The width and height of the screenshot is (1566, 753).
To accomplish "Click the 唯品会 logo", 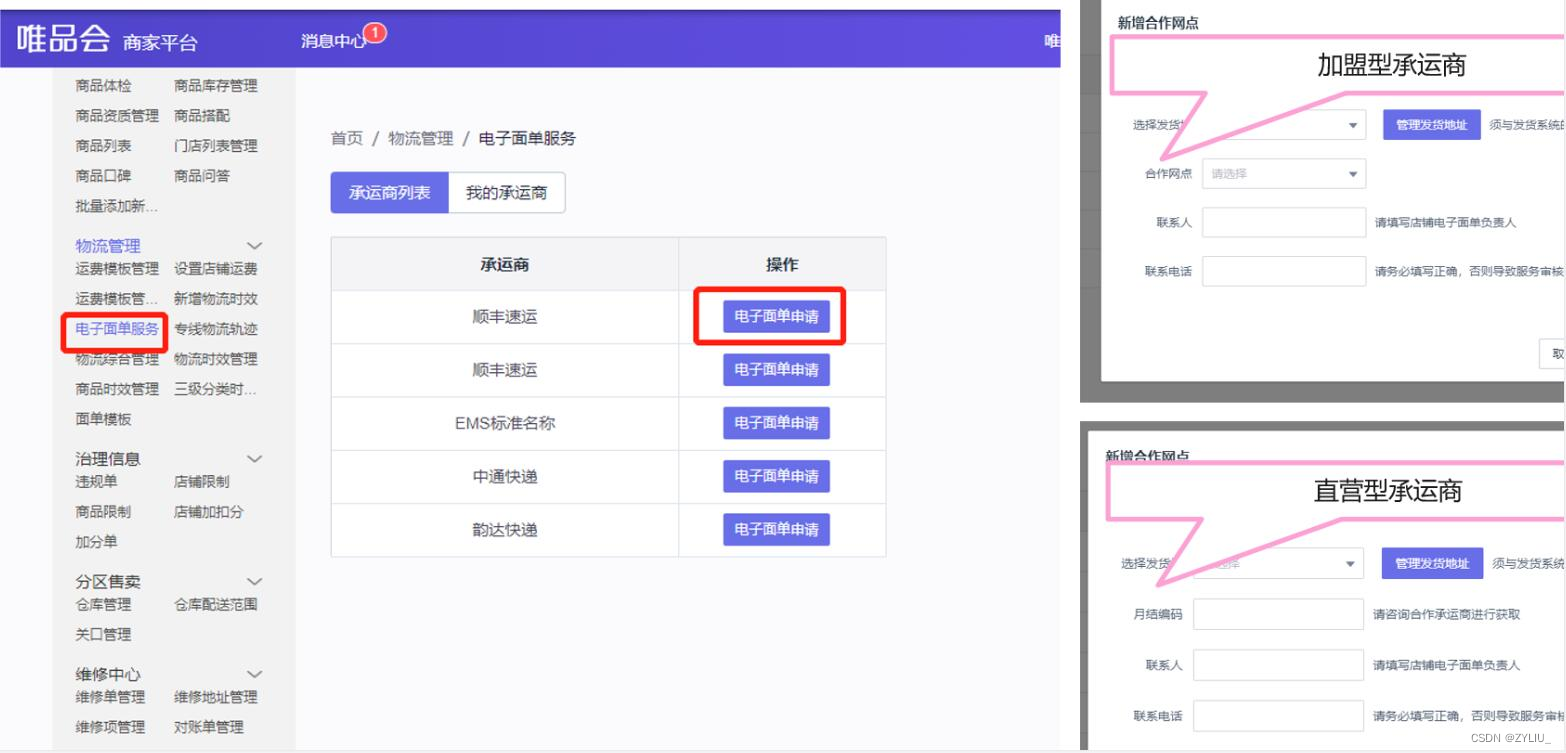I will point(63,38).
